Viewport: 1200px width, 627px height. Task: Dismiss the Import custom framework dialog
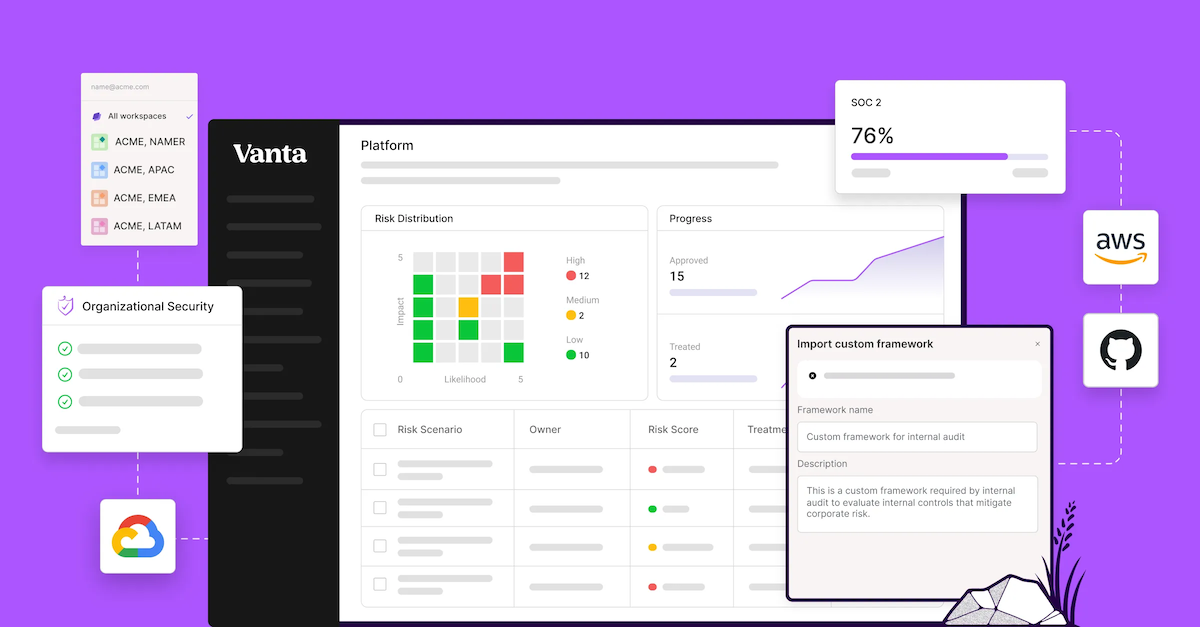(1037, 344)
